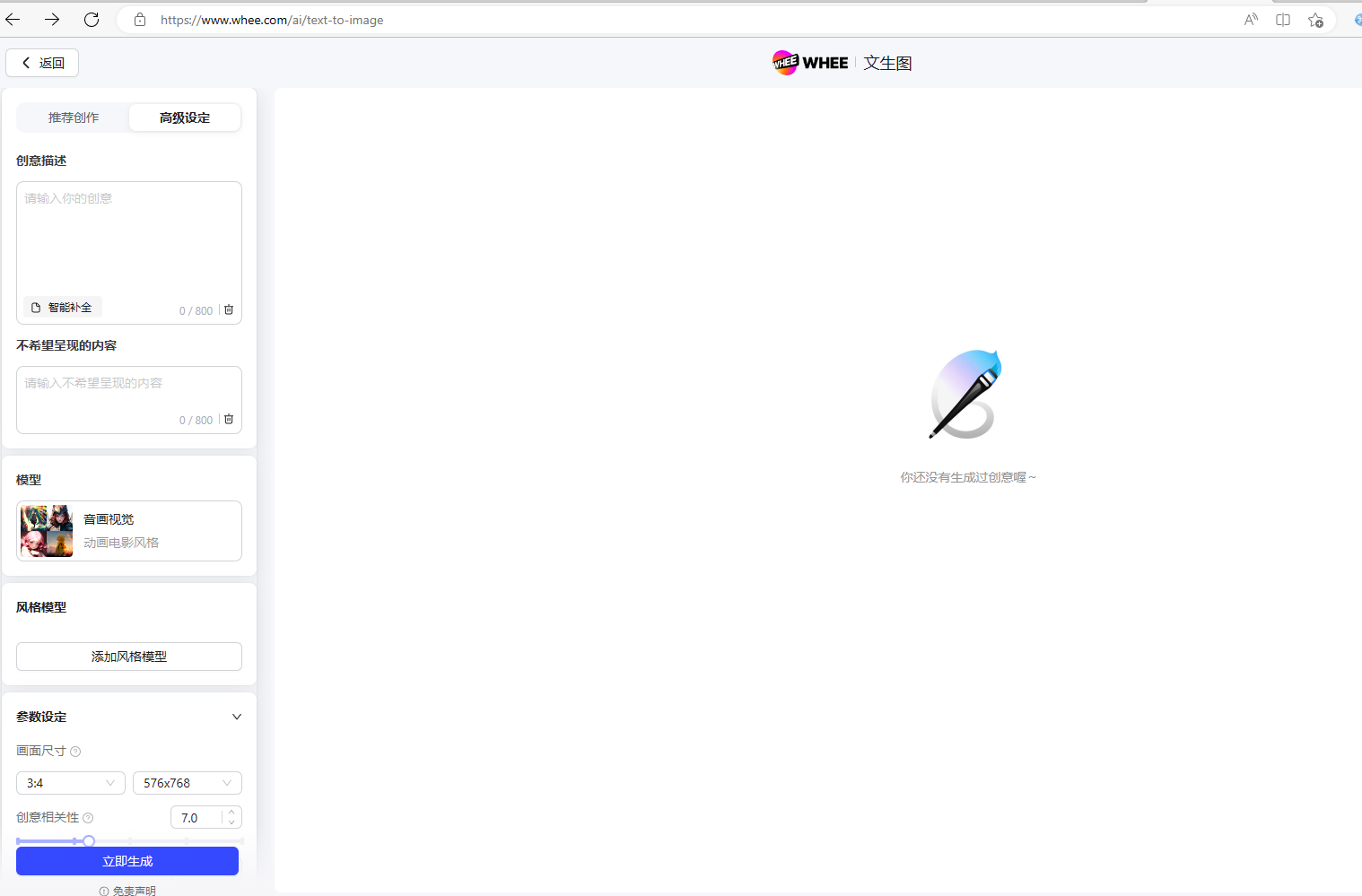Viewport: 1362px width, 896px height.
Task: Select the 高级设定 tab
Action: click(x=185, y=117)
